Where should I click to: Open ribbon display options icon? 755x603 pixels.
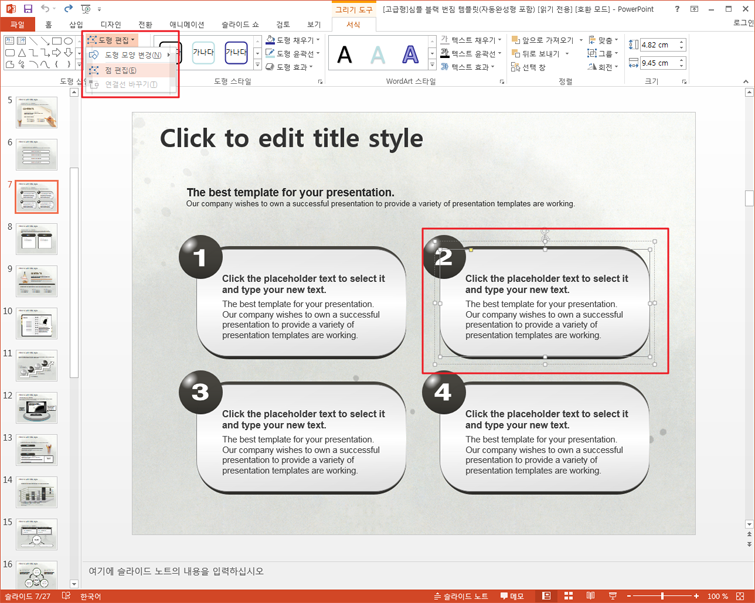694,9
